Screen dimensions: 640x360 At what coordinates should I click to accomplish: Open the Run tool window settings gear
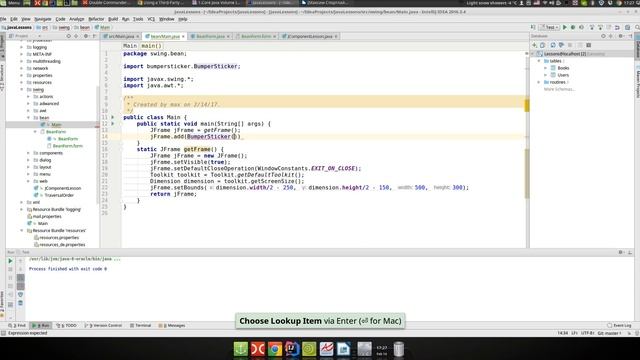pos(620,252)
